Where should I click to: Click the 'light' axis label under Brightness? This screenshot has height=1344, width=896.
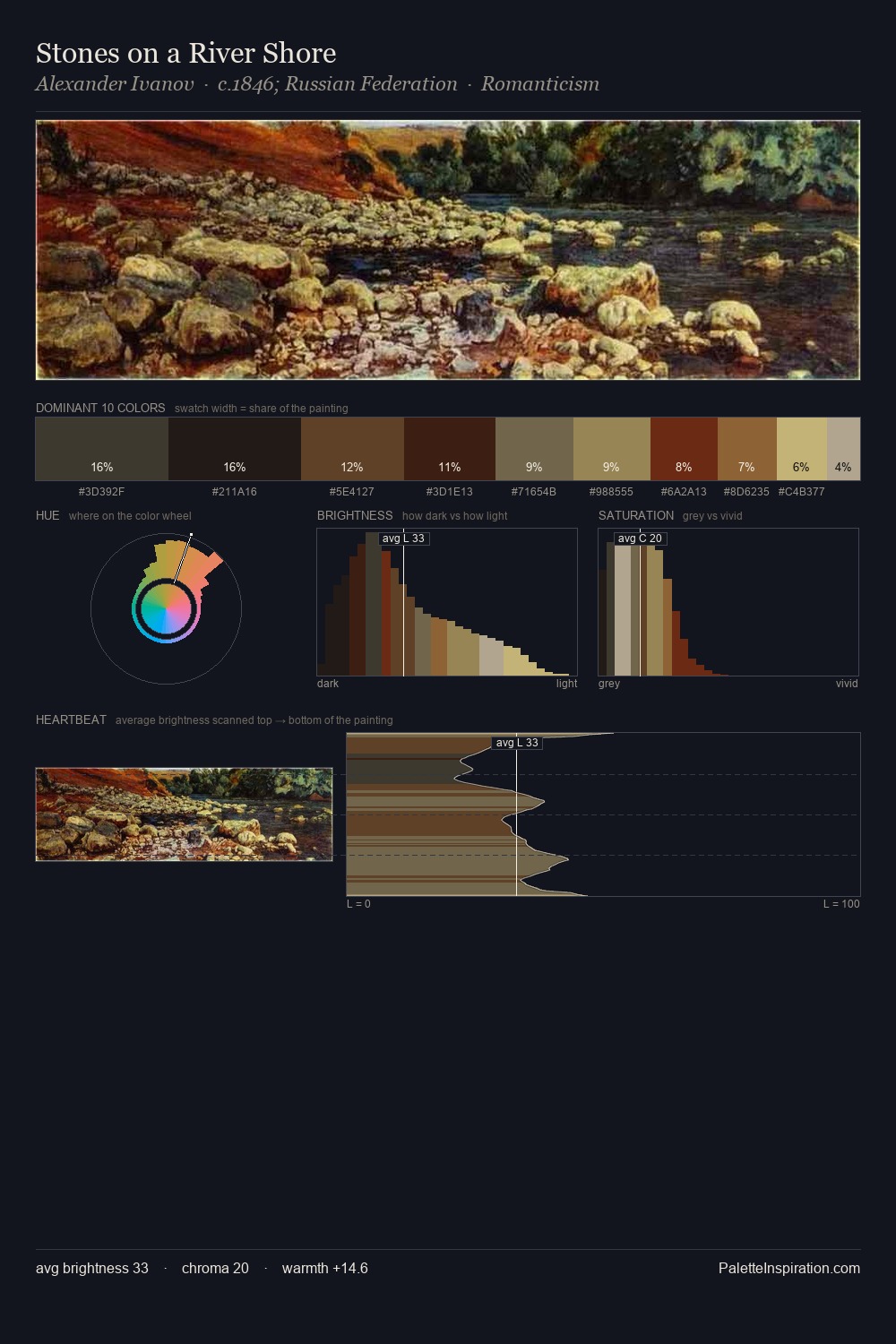pos(566,684)
